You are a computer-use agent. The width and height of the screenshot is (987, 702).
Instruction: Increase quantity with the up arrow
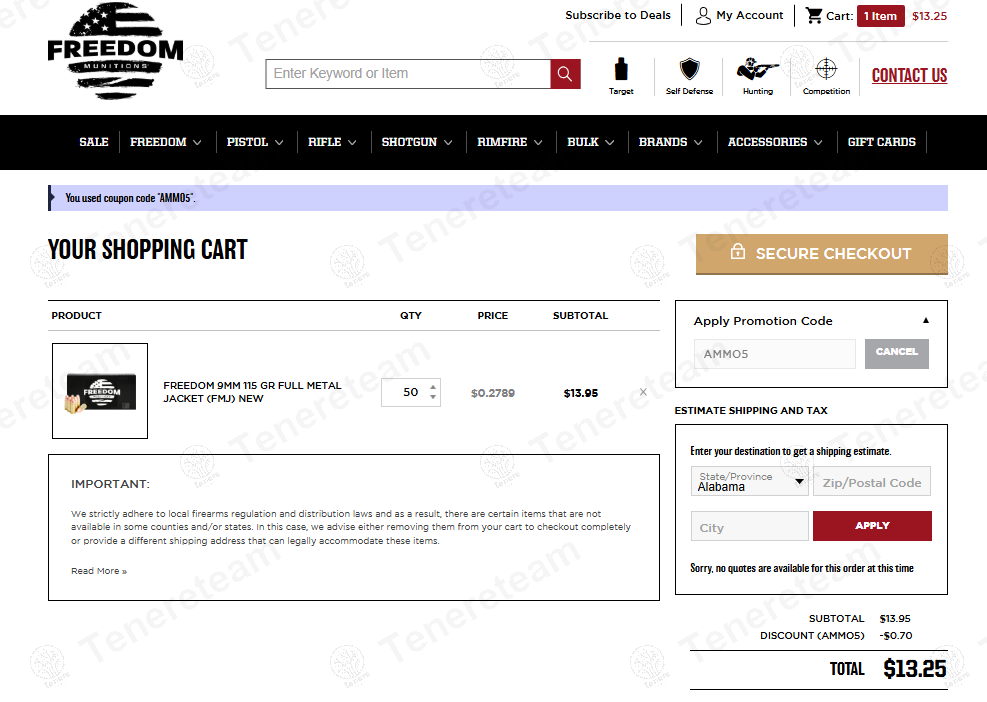pyautogui.click(x=433, y=387)
